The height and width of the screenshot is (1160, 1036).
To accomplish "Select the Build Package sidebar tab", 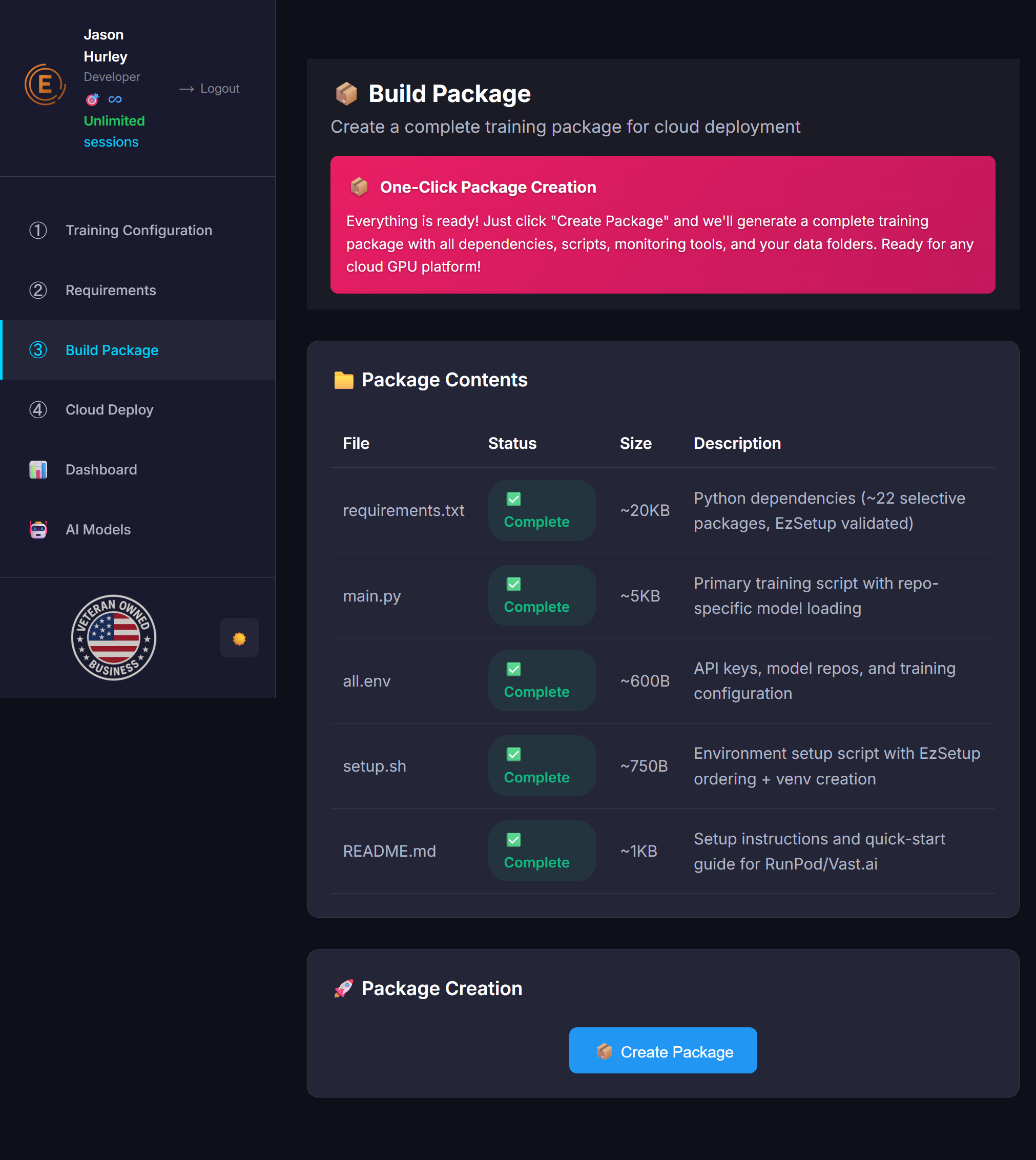I will click(112, 350).
